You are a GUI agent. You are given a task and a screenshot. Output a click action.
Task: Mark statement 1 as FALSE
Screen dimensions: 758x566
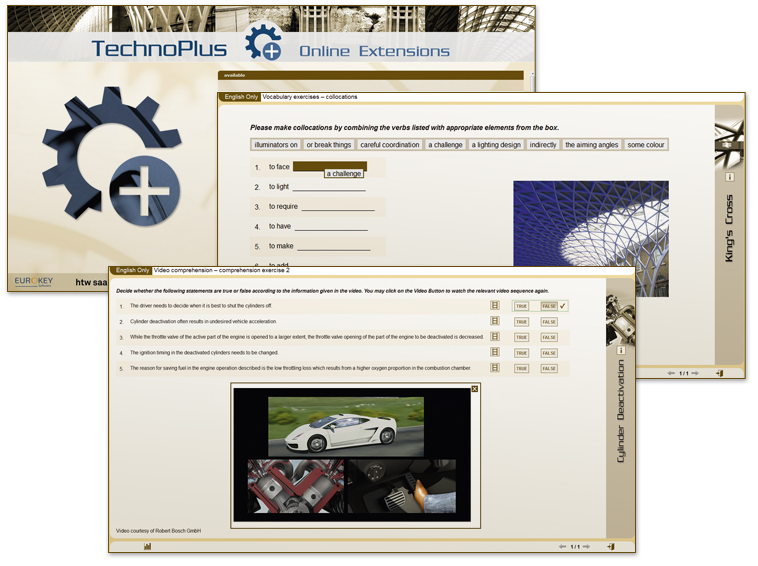(549, 306)
